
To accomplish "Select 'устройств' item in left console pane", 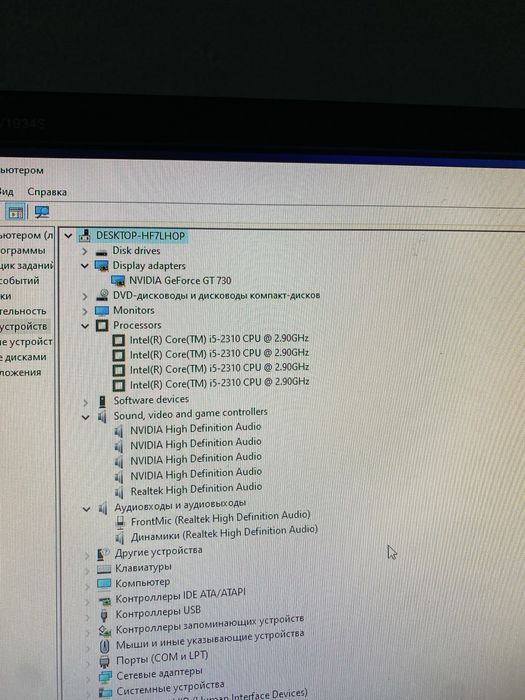I will pyautogui.click(x=23, y=326).
